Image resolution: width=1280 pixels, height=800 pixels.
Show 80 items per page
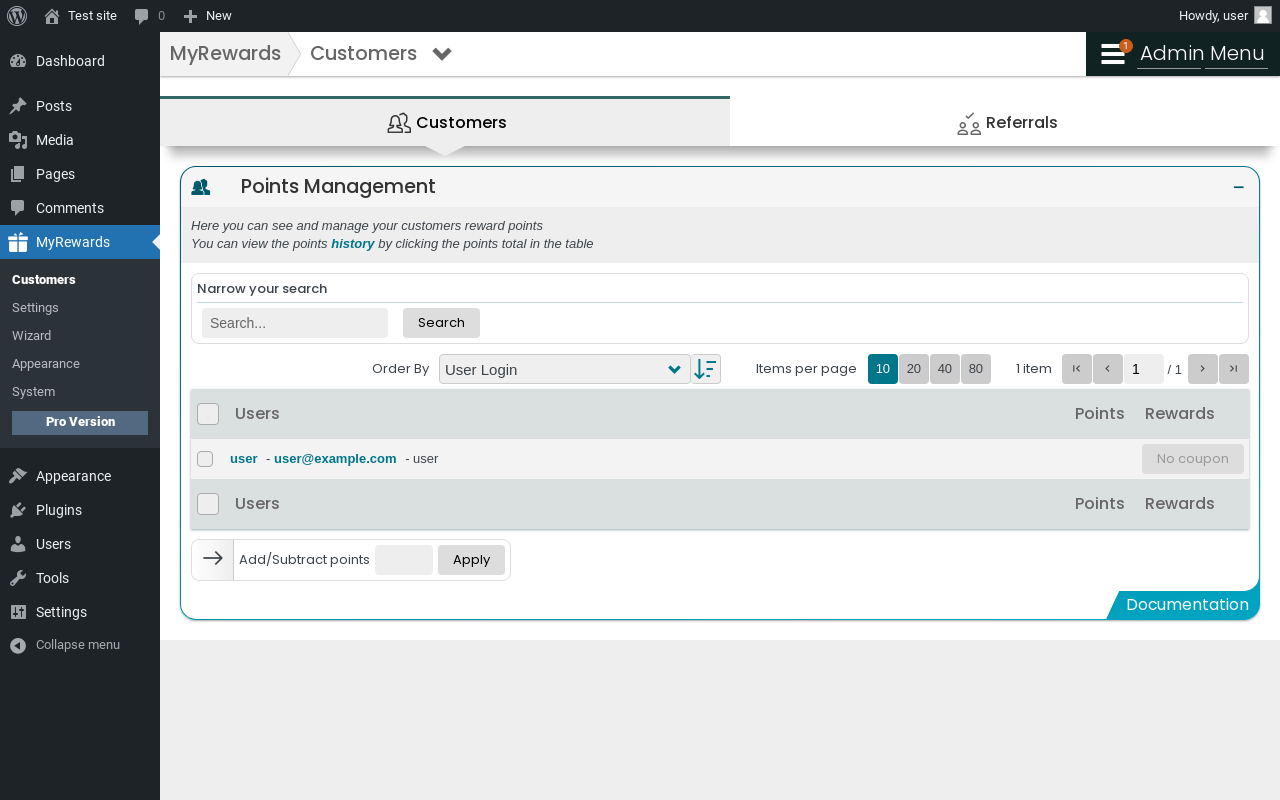point(976,369)
